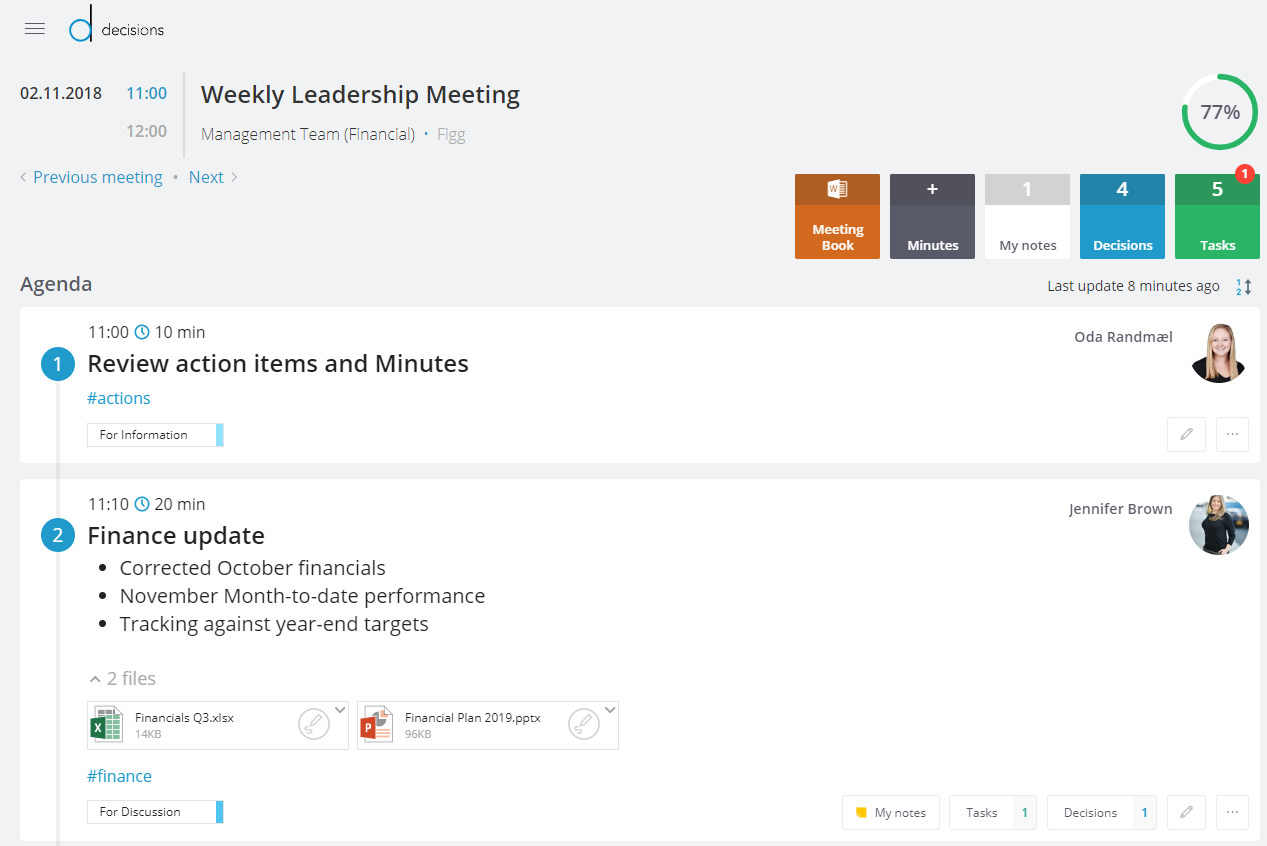Open the Minutes tile
1267x846 pixels.
[x=932, y=217]
